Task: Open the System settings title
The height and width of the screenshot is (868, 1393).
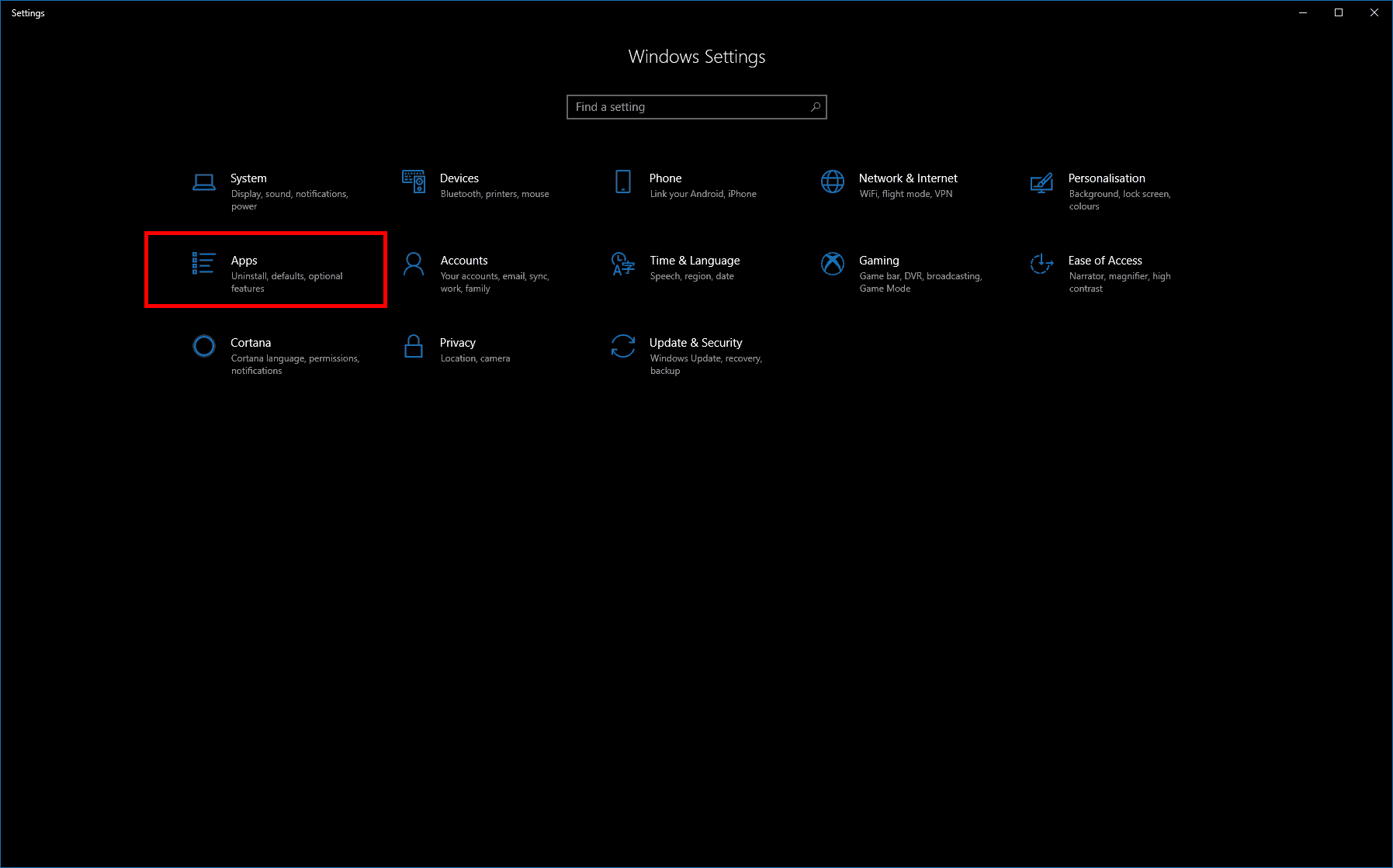Action: (248, 178)
